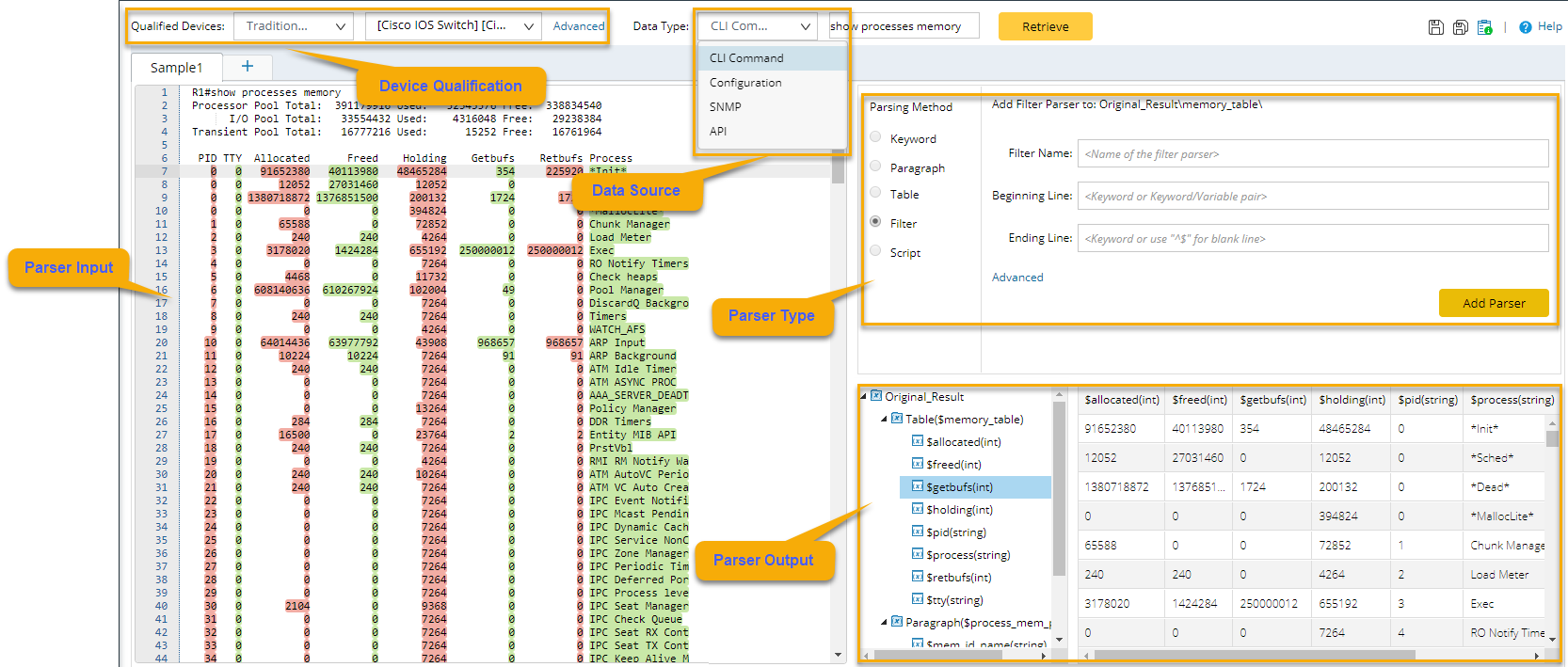This screenshot has height=667, width=1568.
Task: Click the variable icon beside $allocated(int)
Action: (x=917, y=441)
